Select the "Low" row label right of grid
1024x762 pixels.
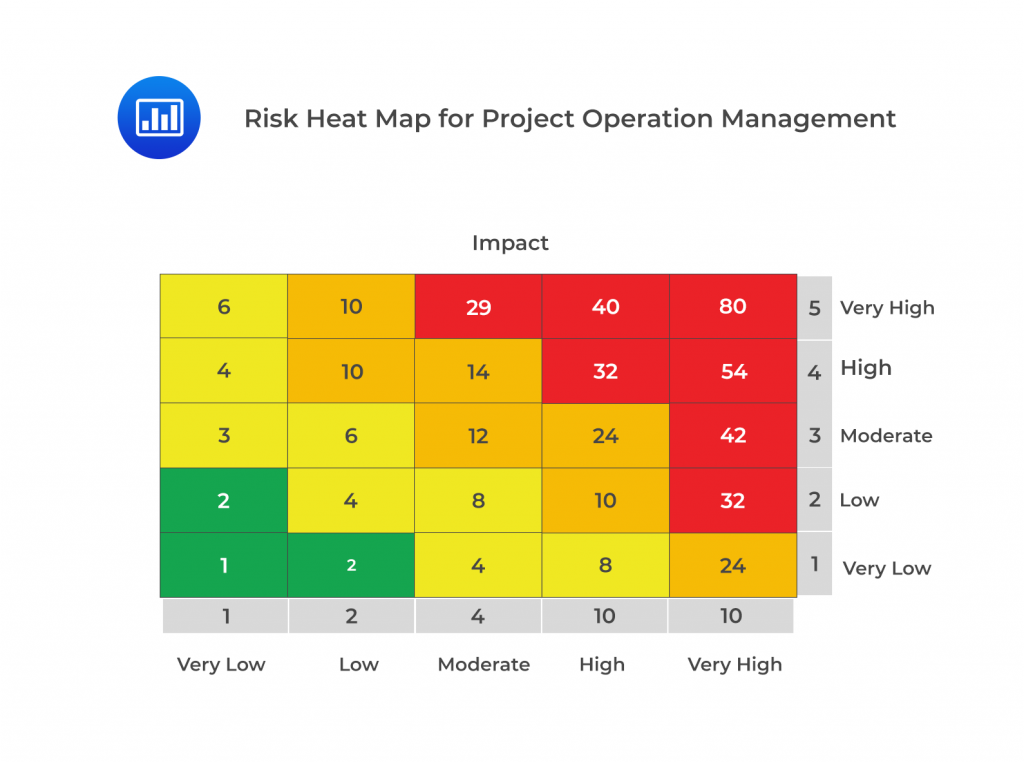click(859, 500)
